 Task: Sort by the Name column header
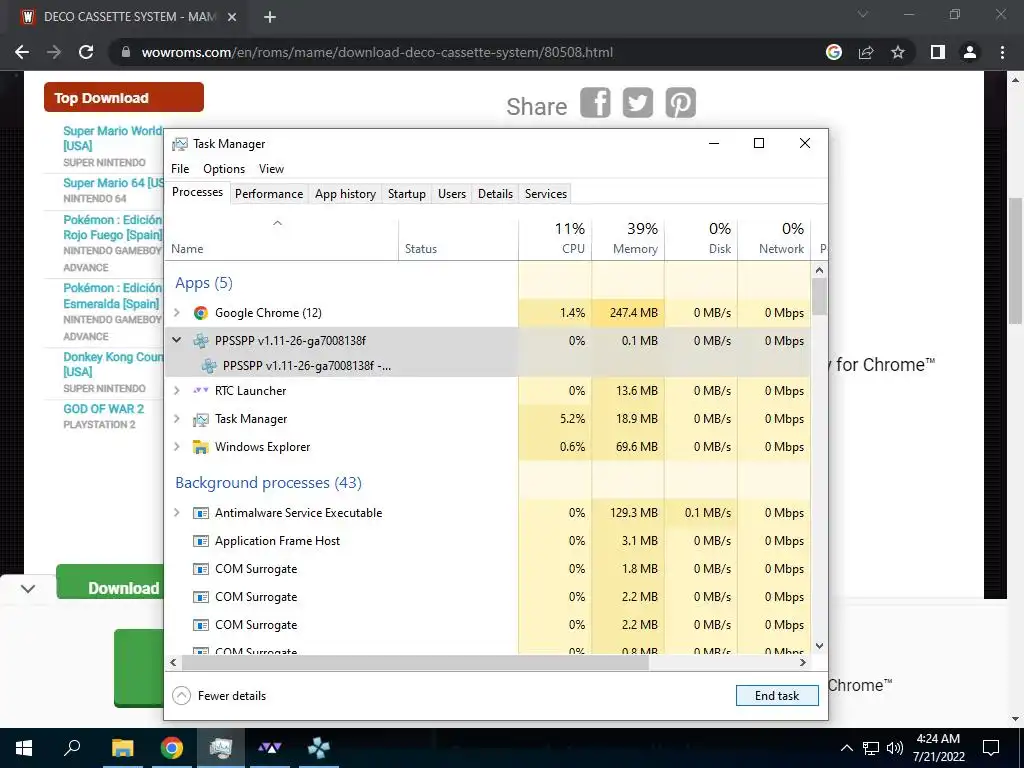click(x=281, y=238)
